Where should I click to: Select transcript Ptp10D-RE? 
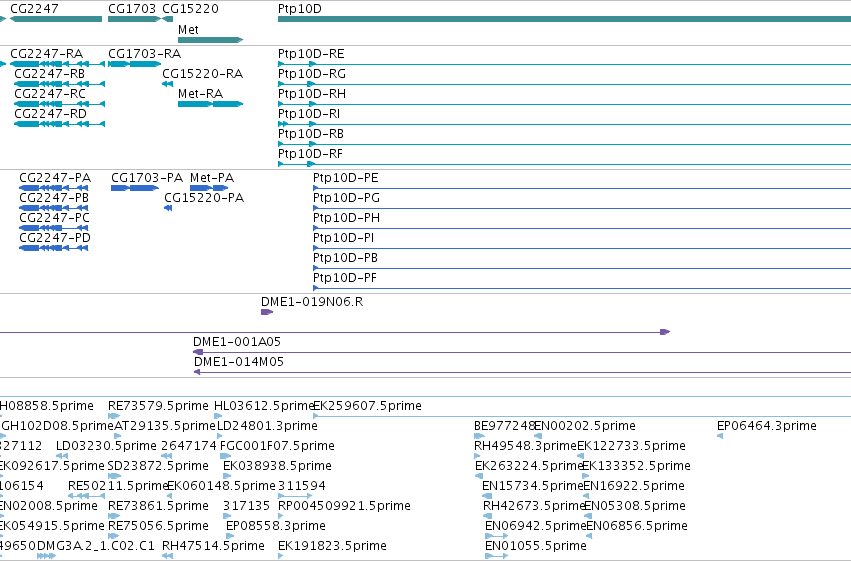[564, 64]
